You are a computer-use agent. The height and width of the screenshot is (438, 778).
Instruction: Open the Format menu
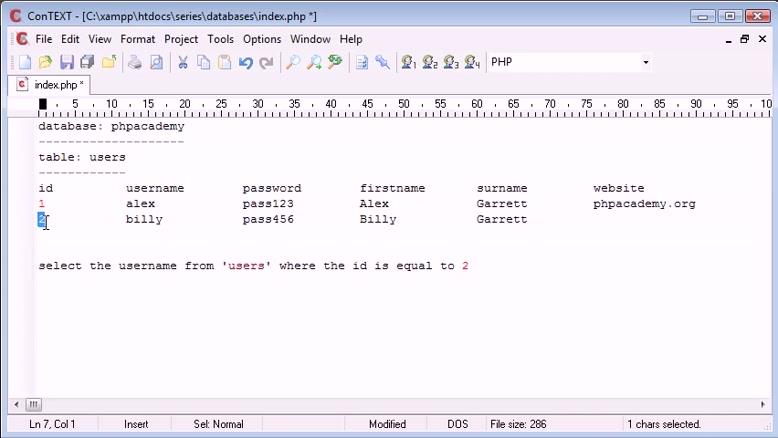click(x=137, y=39)
